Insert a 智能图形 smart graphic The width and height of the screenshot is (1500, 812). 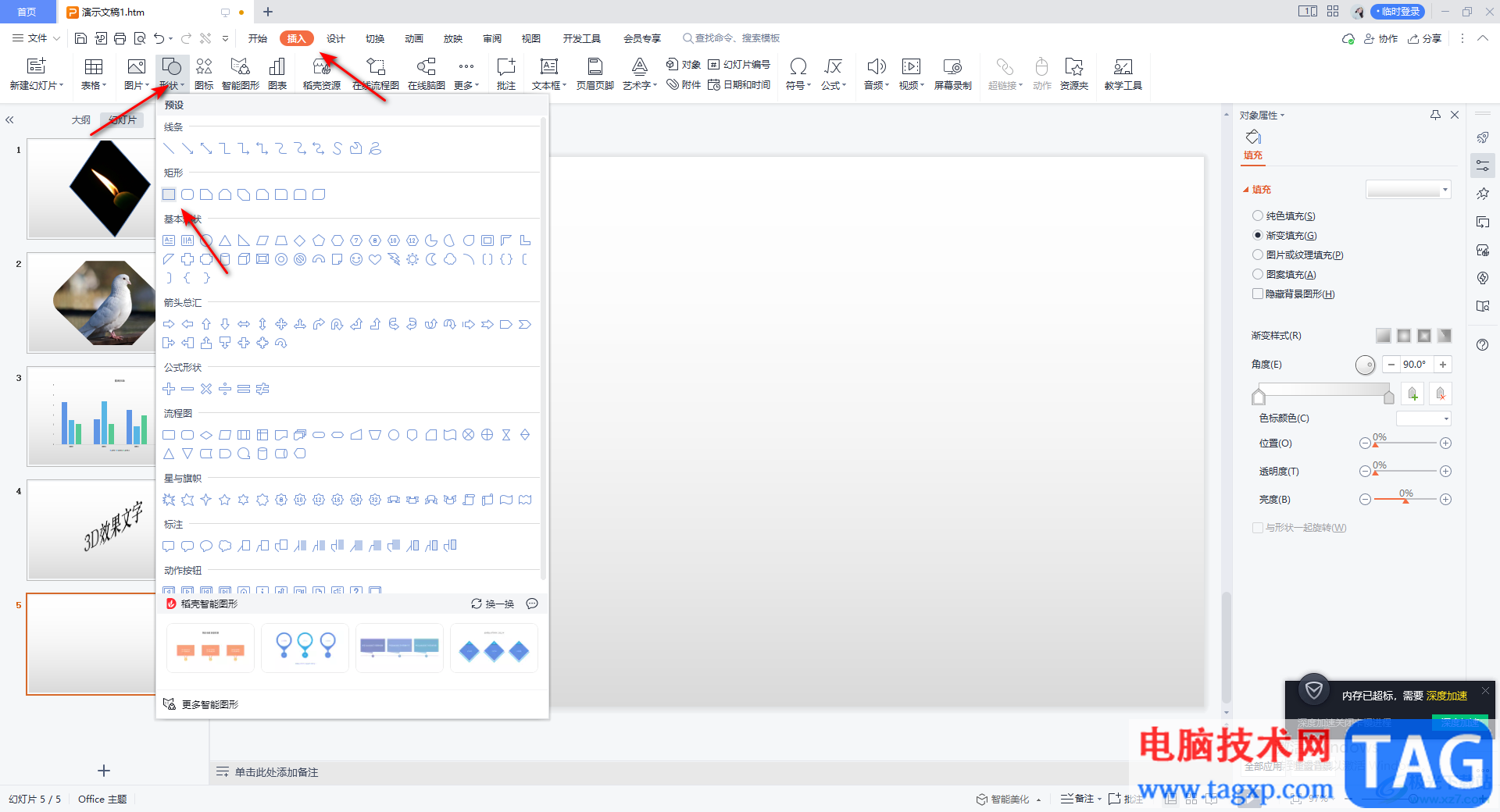[x=241, y=73]
